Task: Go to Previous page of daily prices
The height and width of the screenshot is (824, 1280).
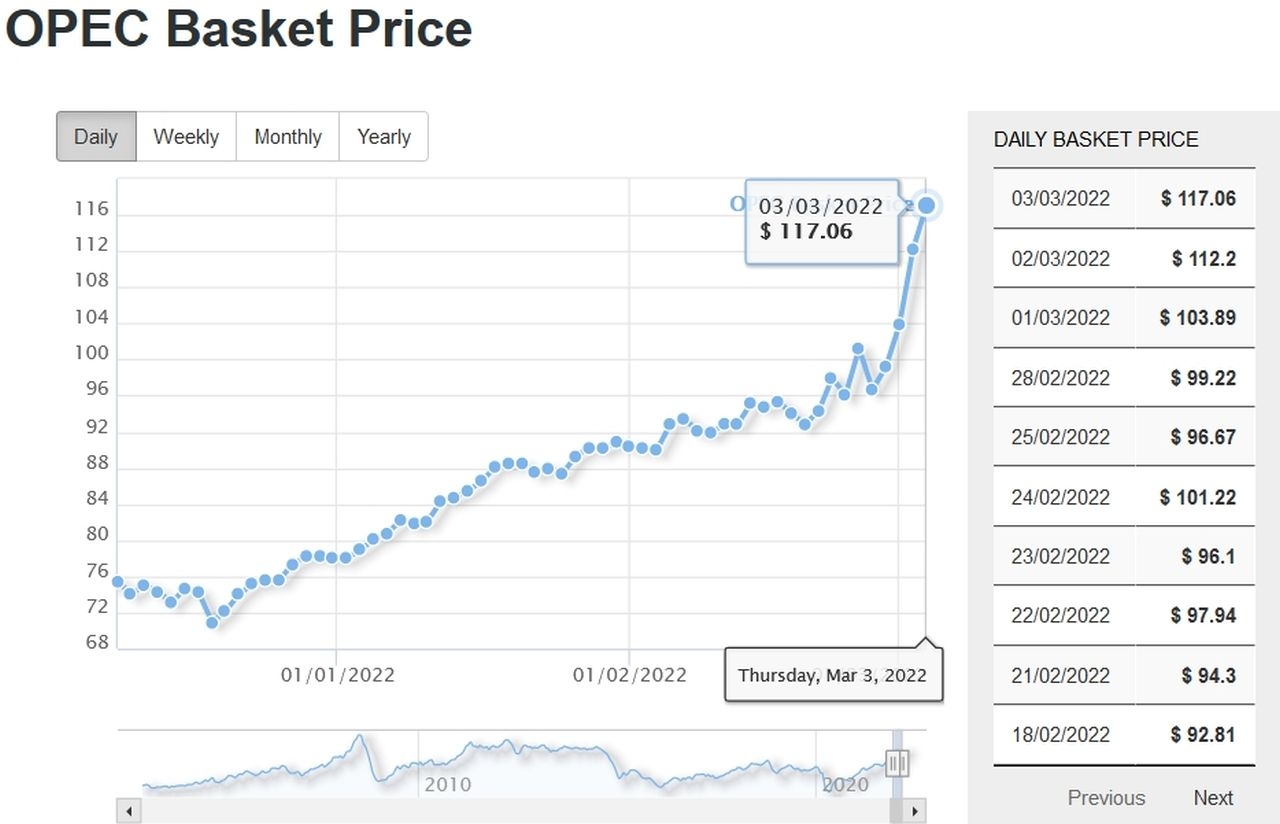Action: click(x=1106, y=798)
